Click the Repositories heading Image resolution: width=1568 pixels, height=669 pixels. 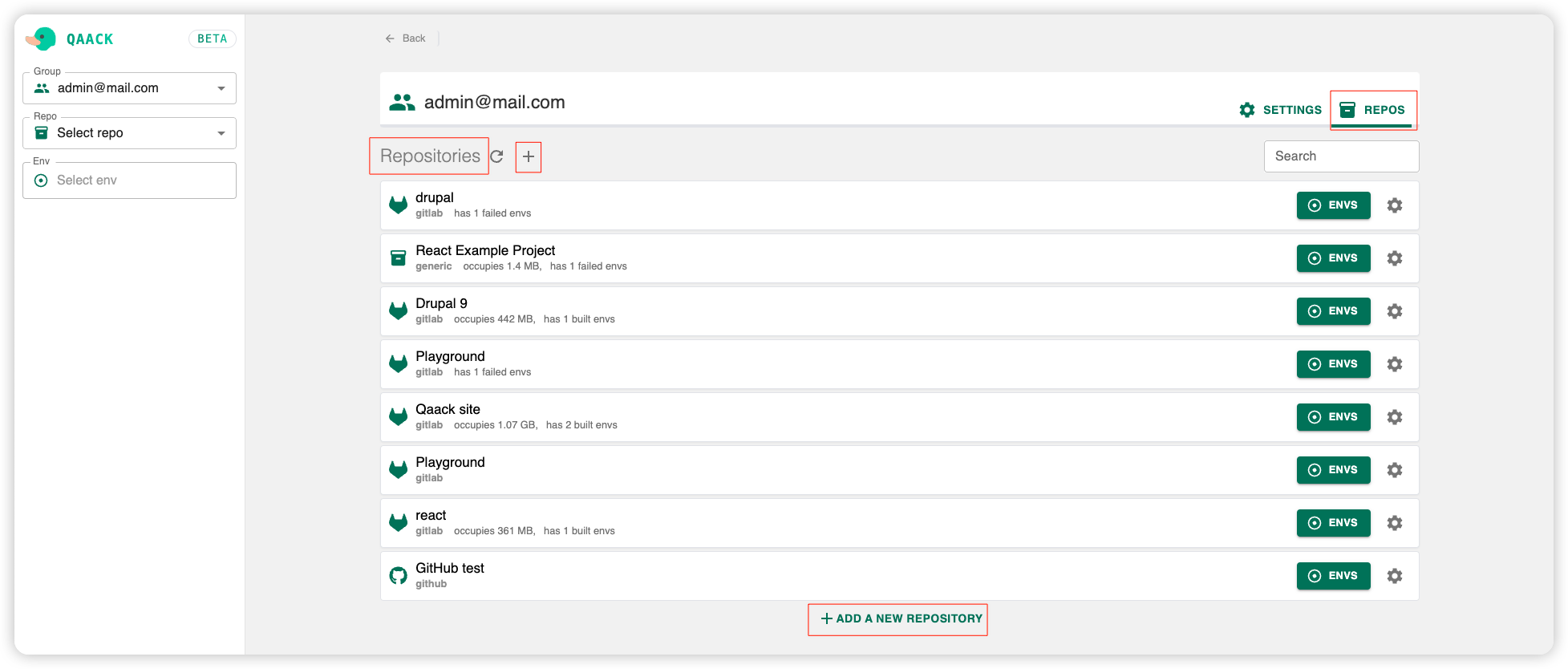click(x=430, y=156)
